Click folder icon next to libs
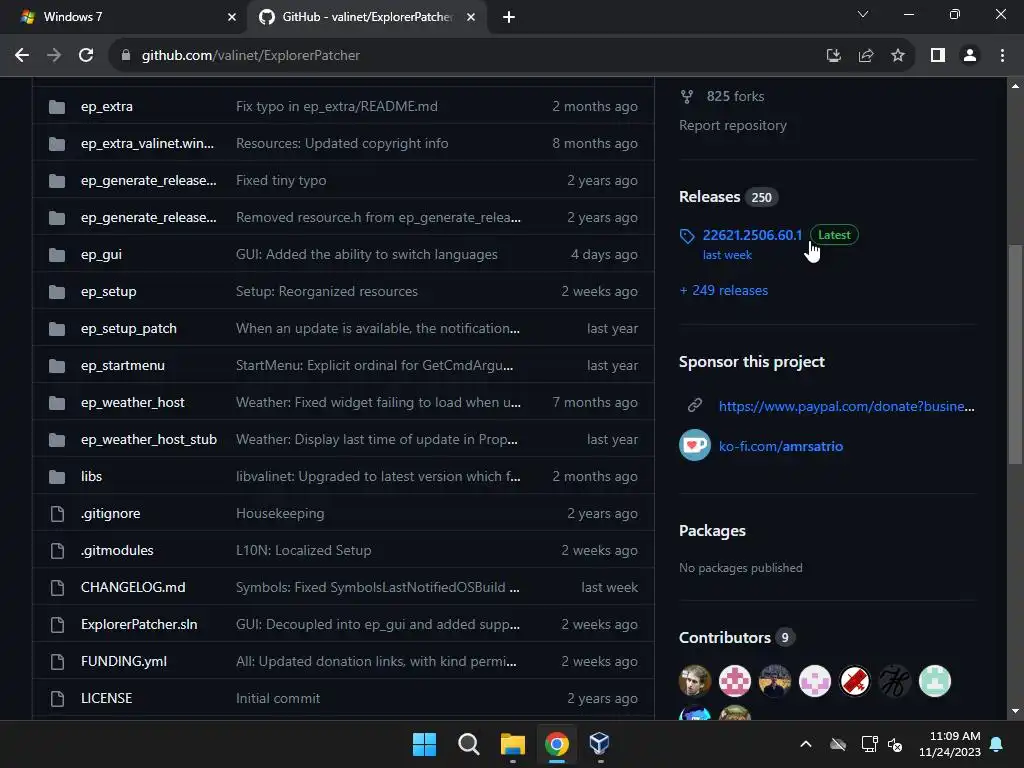This screenshot has height=768, width=1024. point(57,477)
